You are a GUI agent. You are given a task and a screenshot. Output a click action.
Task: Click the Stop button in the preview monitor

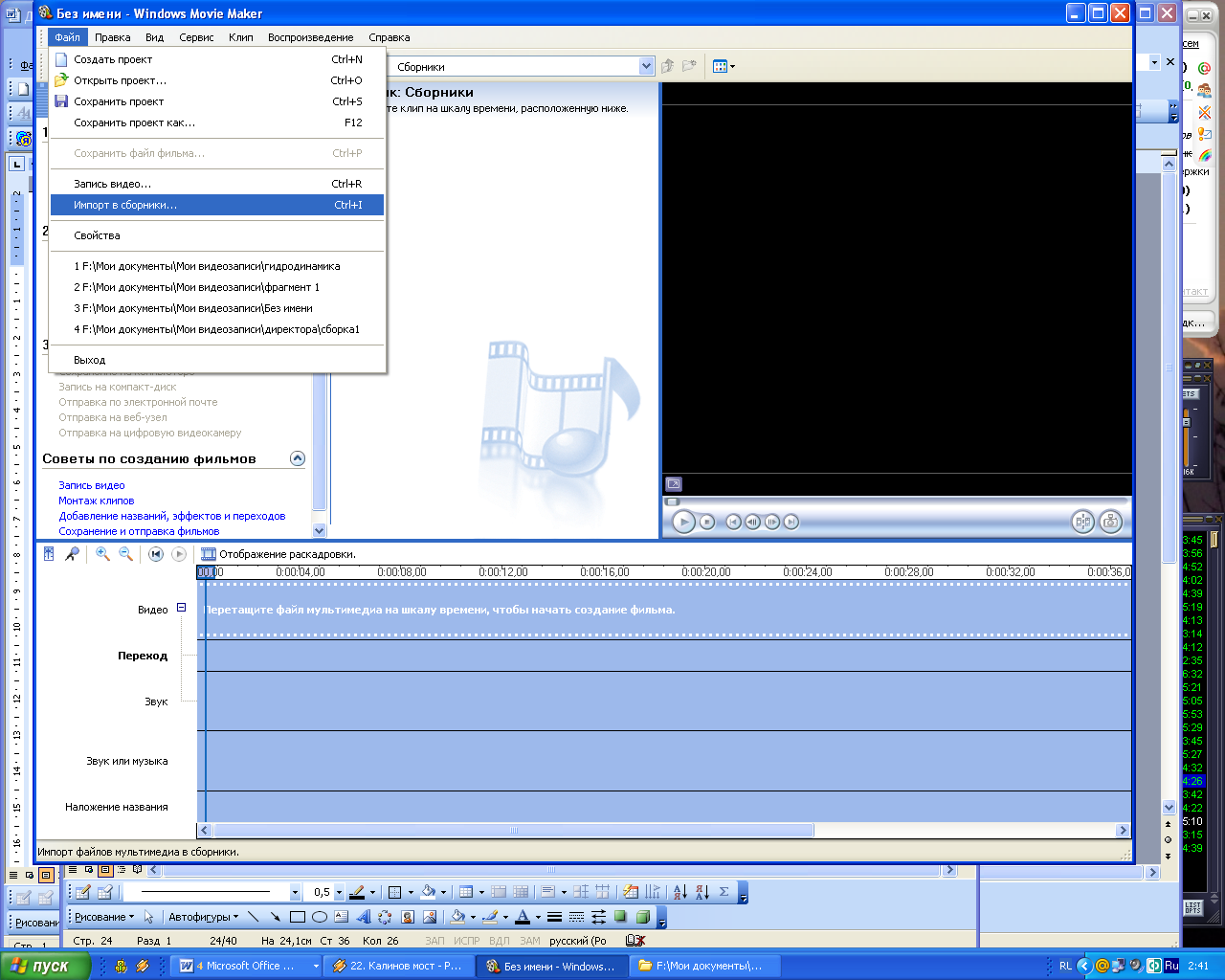pos(707,522)
